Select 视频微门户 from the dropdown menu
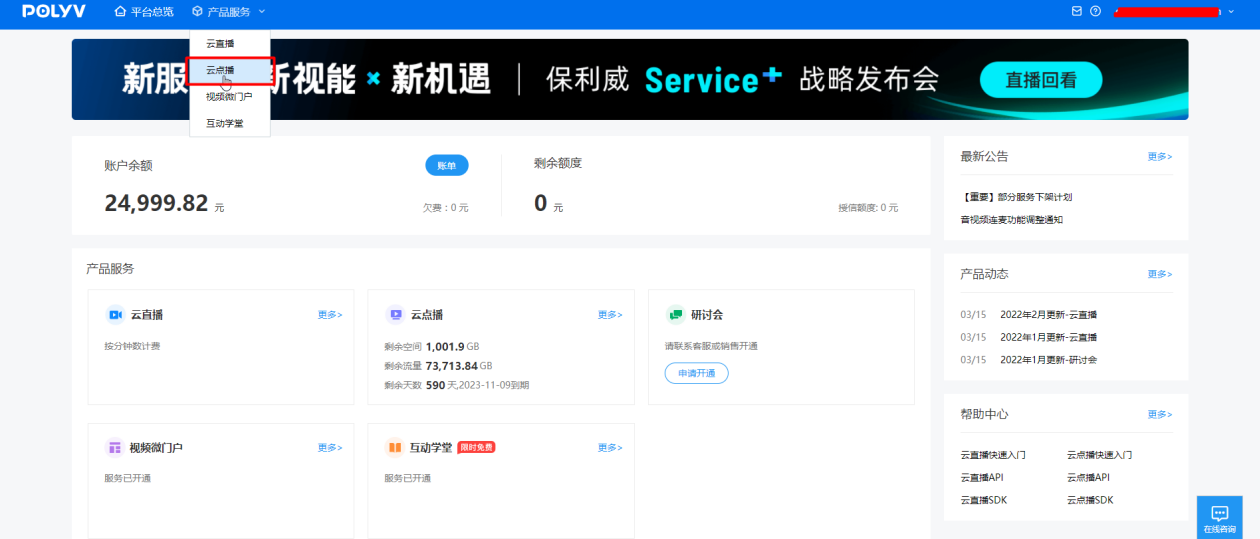This screenshot has width=1260, height=539. point(228,97)
